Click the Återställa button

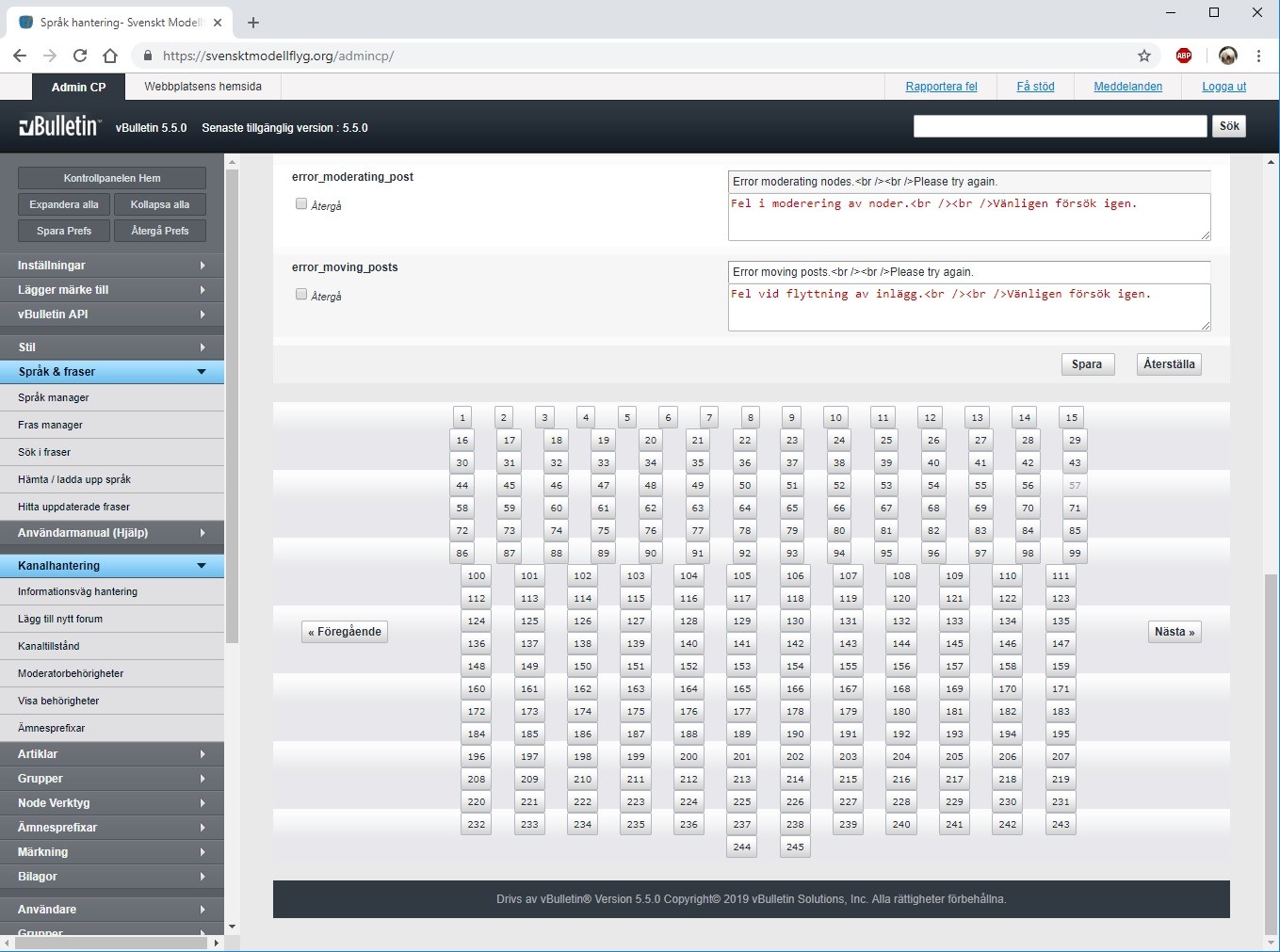1169,364
